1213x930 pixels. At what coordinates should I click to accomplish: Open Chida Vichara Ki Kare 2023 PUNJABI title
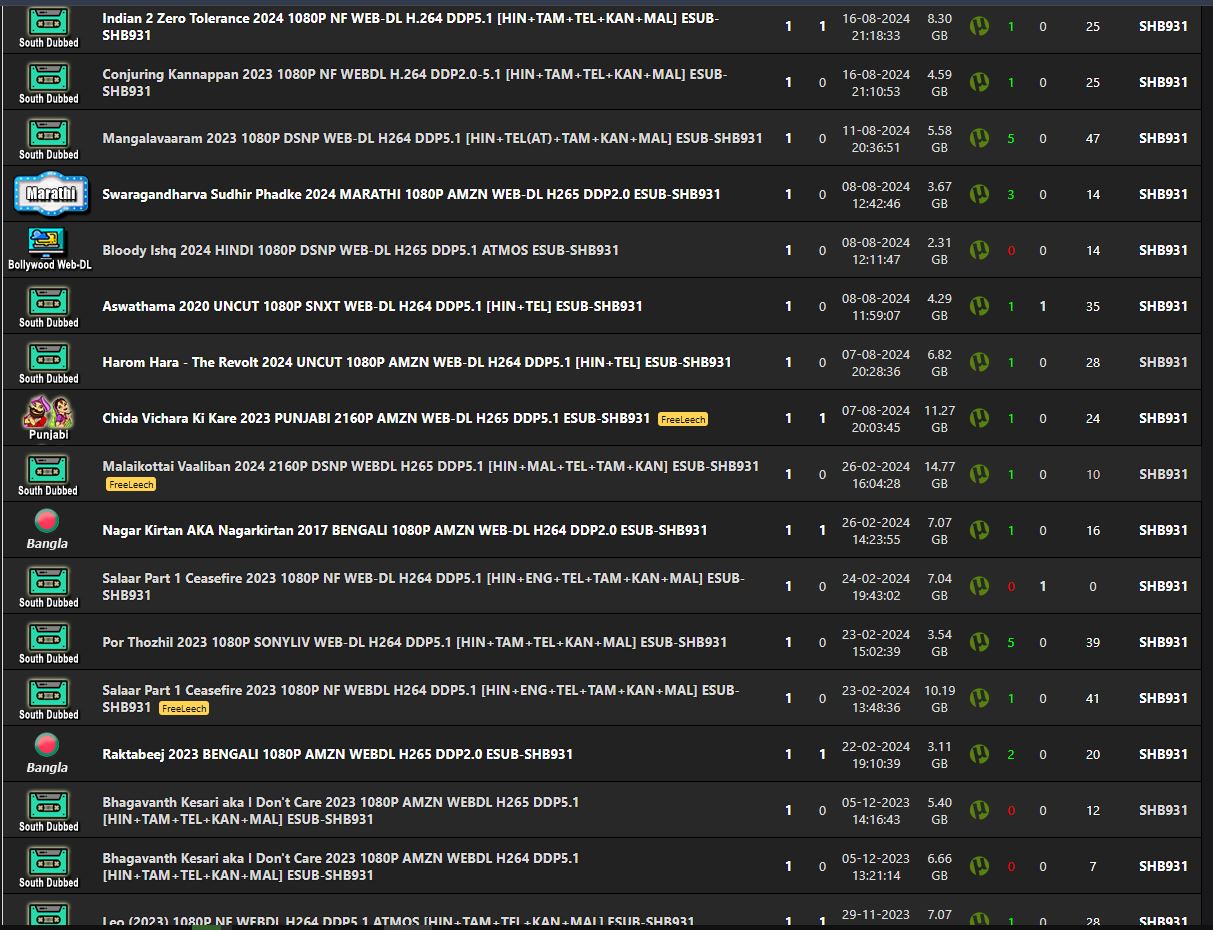[376, 418]
